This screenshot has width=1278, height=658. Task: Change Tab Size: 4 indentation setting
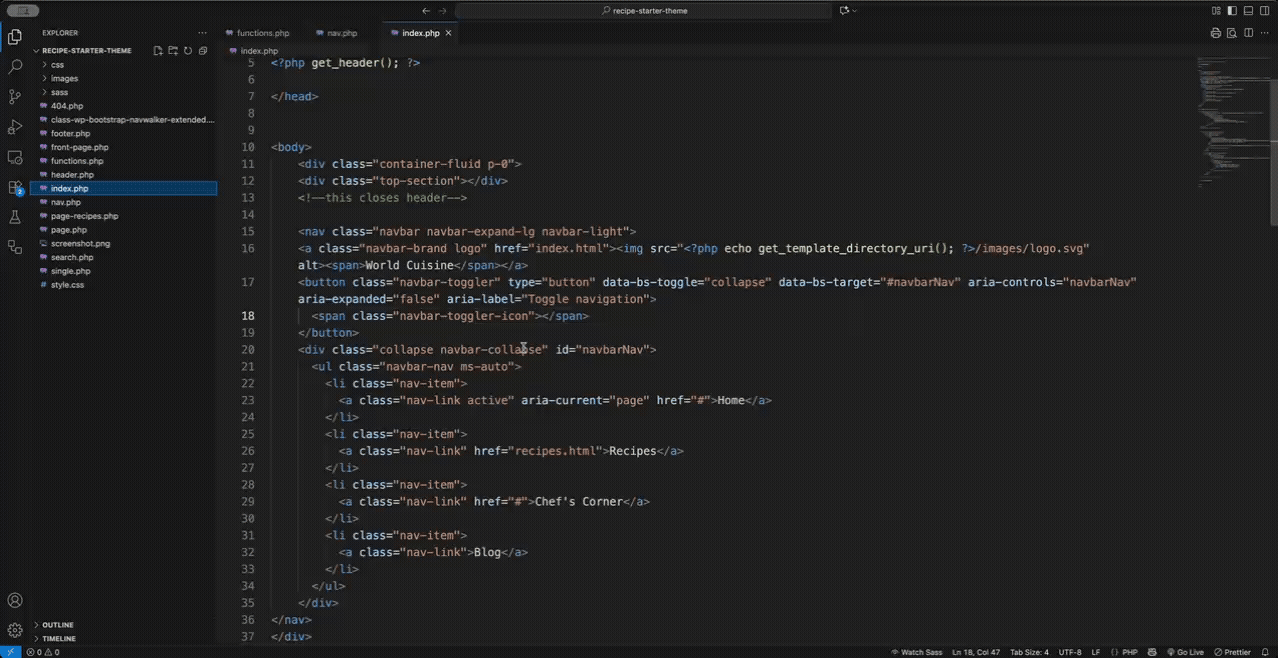[x=1029, y=652]
